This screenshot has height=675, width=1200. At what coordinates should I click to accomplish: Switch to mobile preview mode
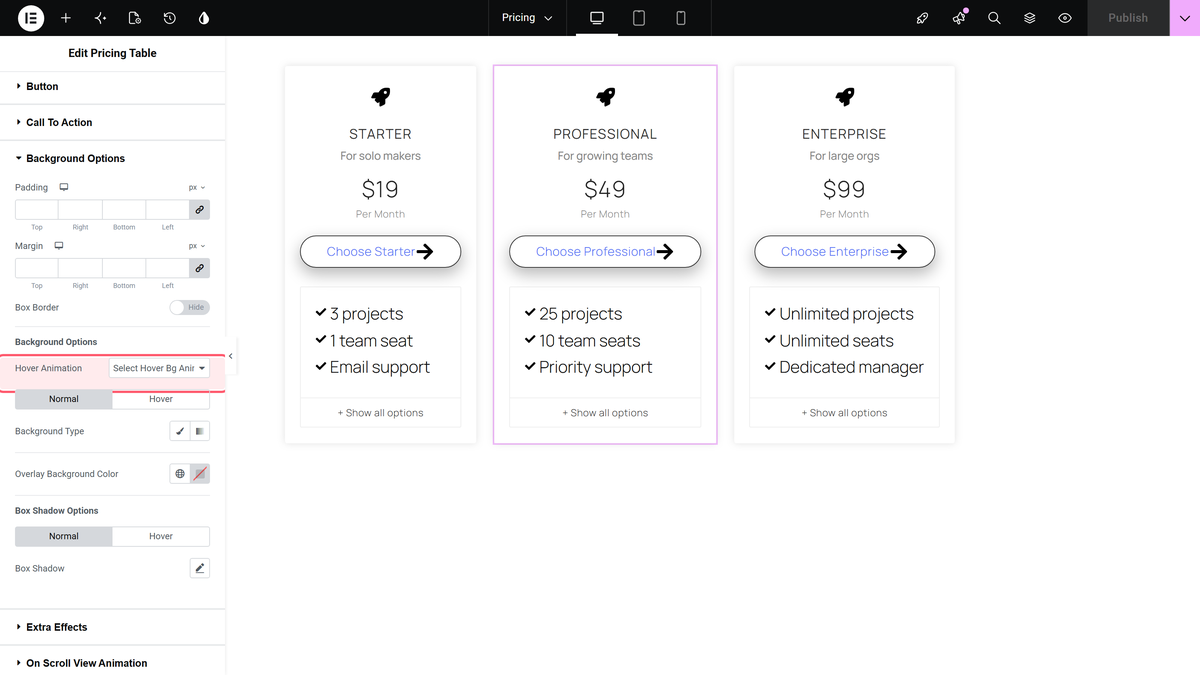[681, 18]
